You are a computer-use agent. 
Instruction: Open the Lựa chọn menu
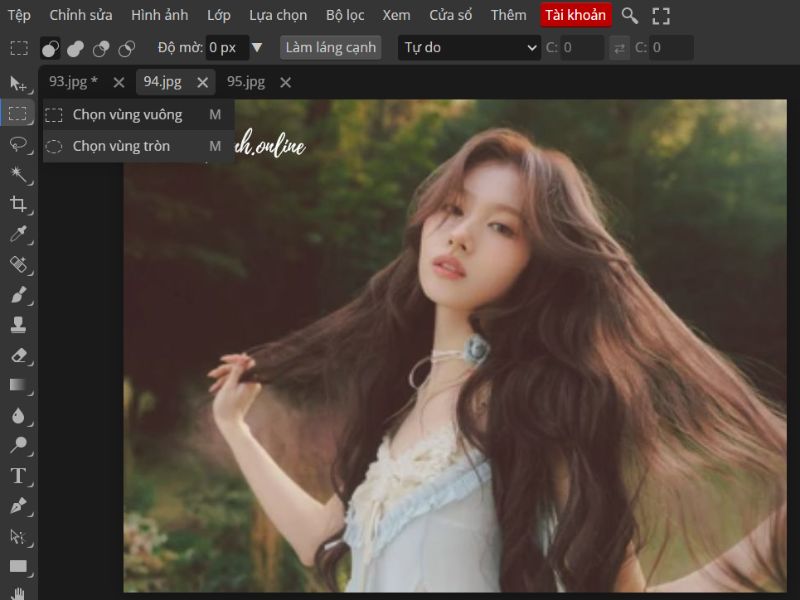[278, 15]
